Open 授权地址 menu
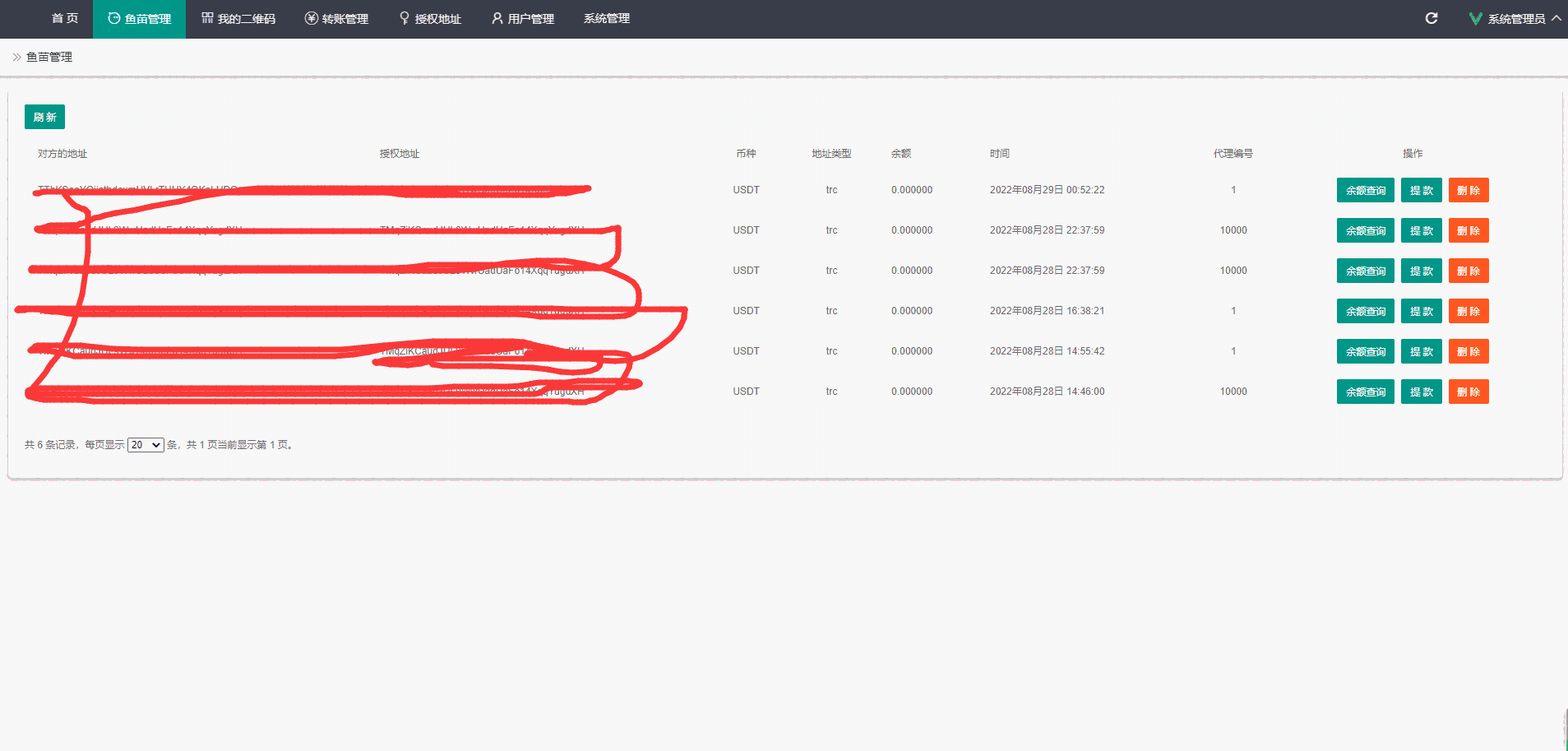 pyautogui.click(x=430, y=19)
